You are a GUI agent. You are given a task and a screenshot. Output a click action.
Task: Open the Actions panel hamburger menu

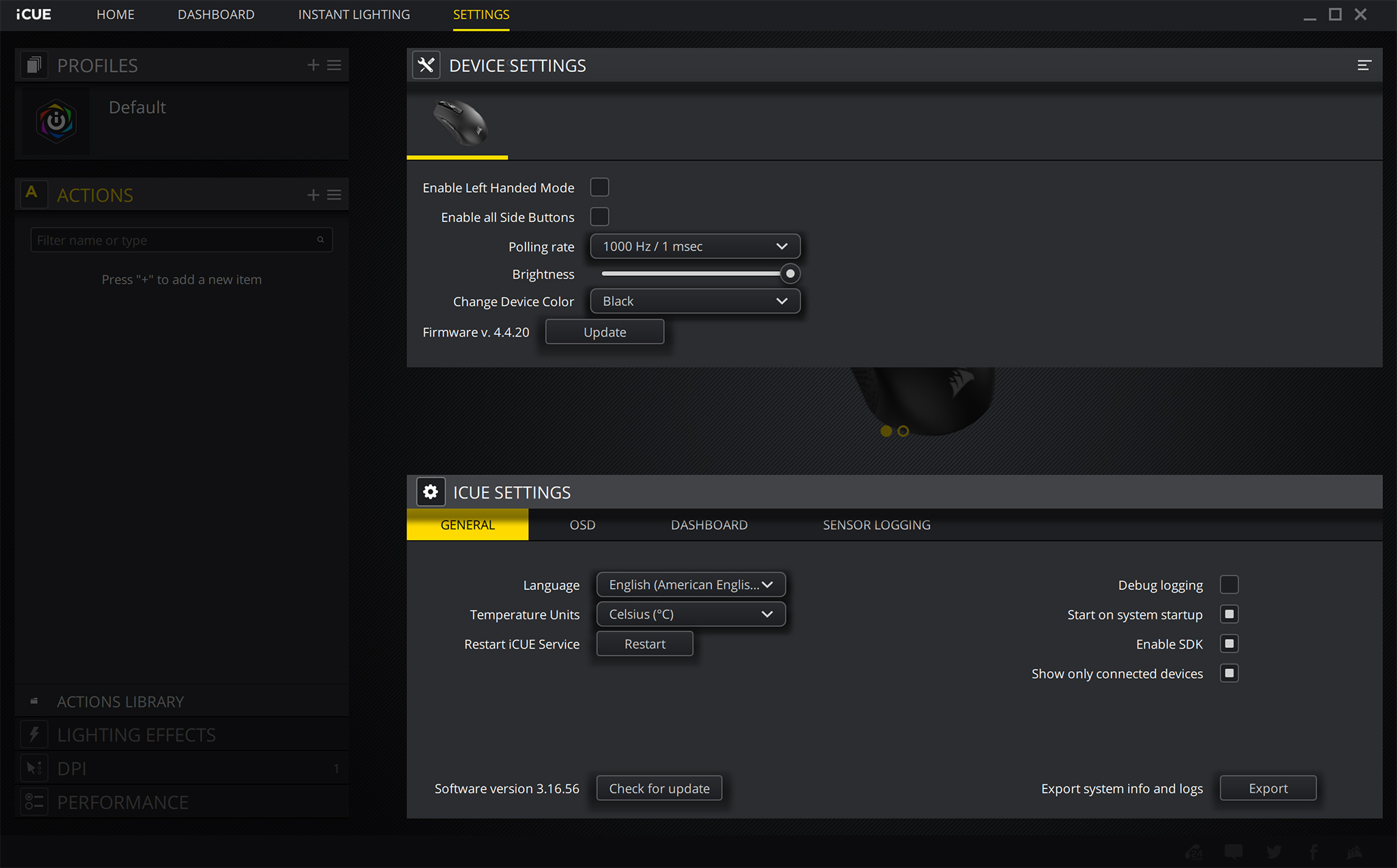pyautogui.click(x=335, y=195)
